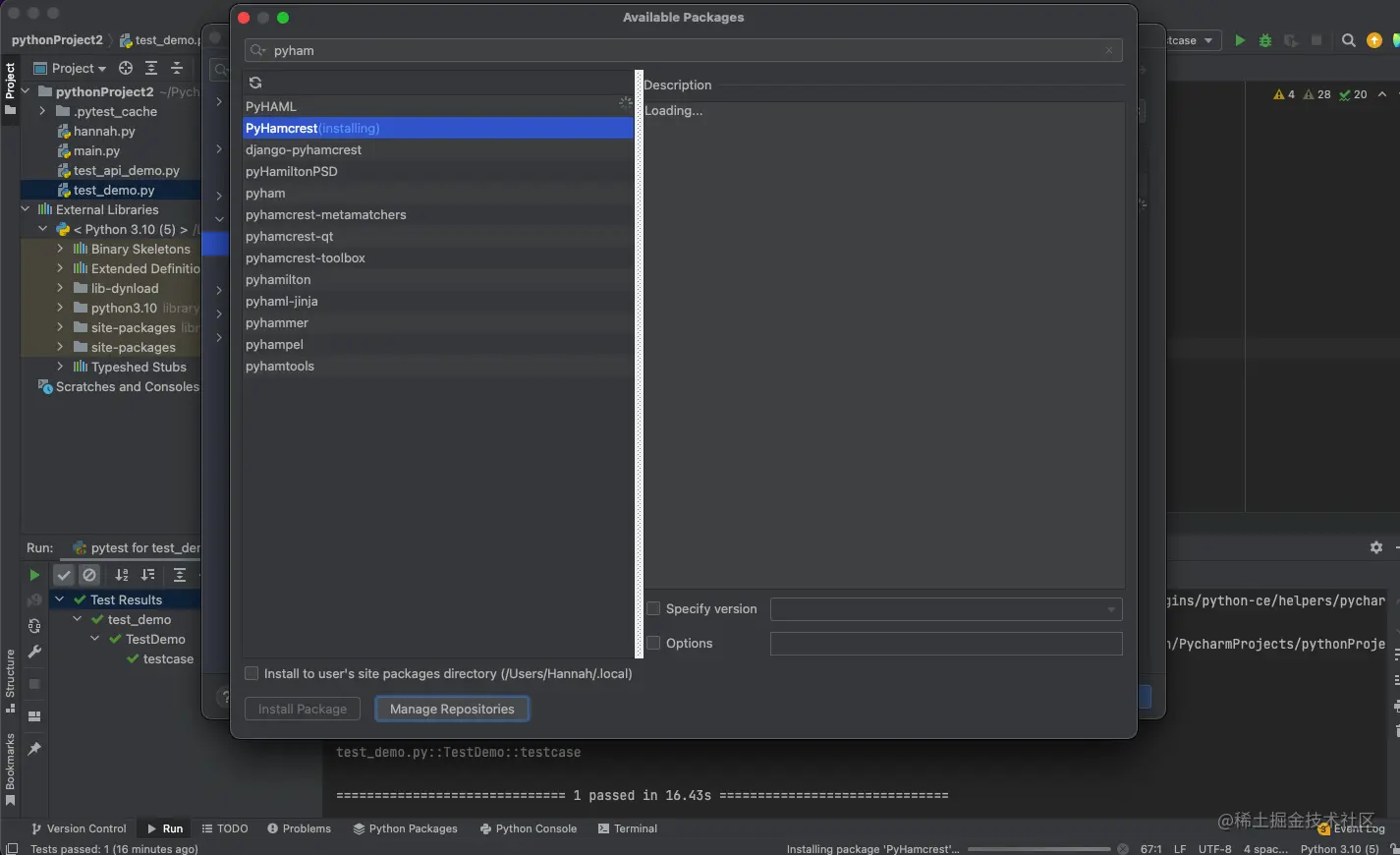Click the weak warnings count showing 28

pyautogui.click(x=1317, y=94)
